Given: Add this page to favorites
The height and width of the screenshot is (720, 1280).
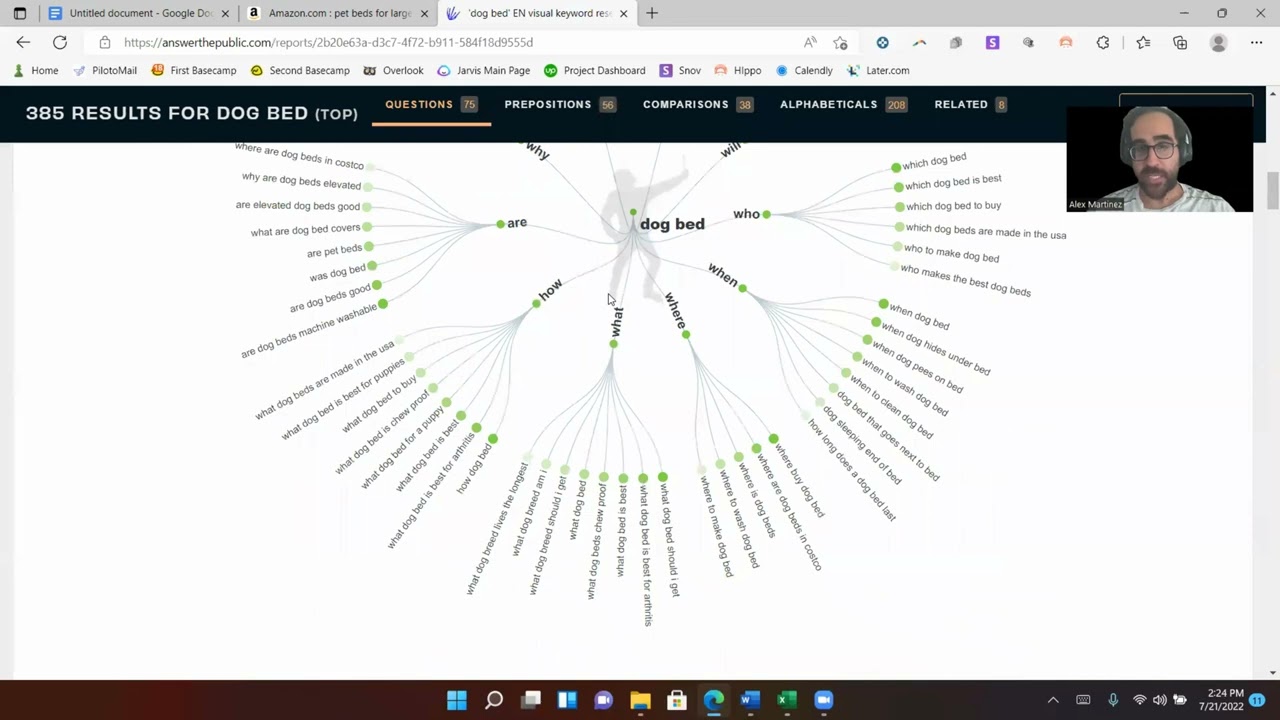Looking at the screenshot, I should [x=840, y=42].
